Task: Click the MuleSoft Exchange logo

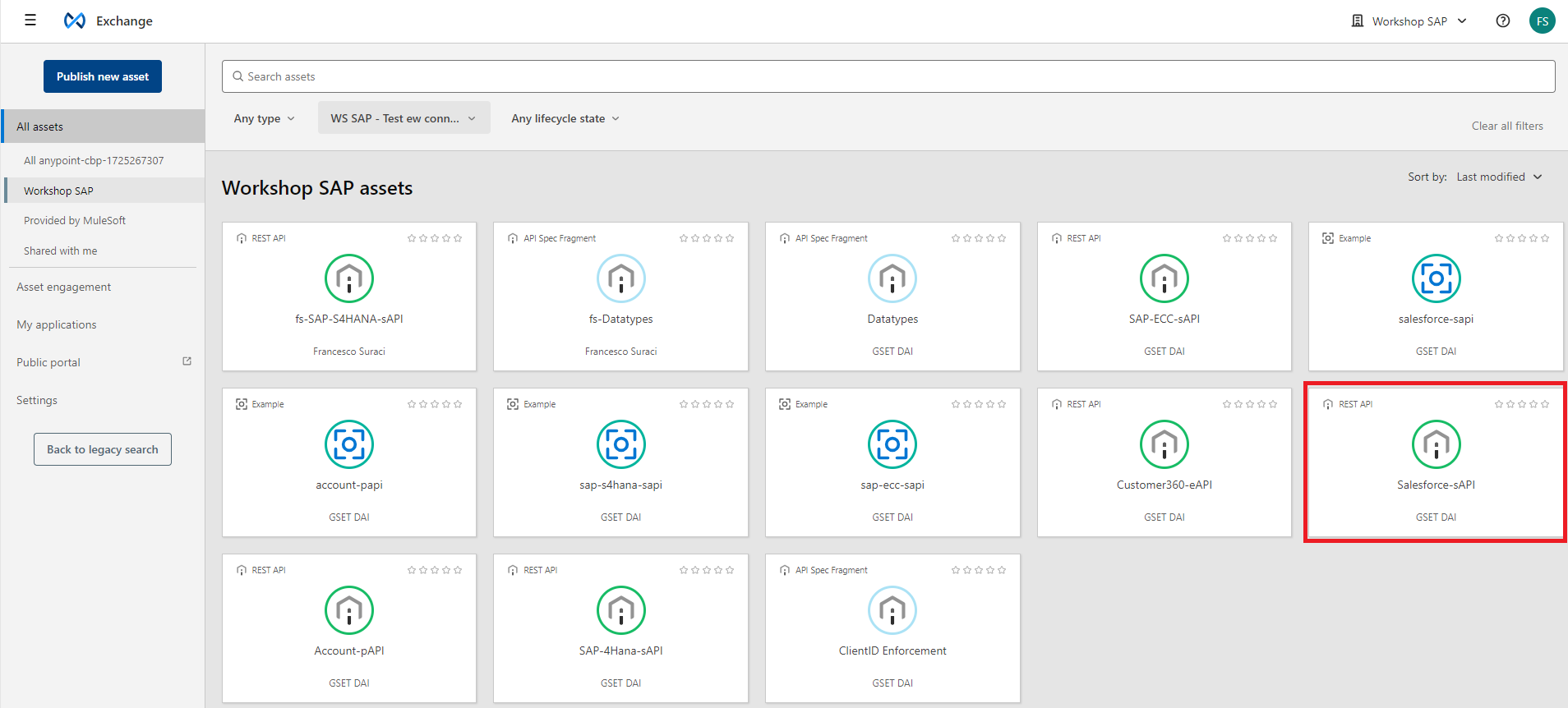Action: click(x=75, y=21)
